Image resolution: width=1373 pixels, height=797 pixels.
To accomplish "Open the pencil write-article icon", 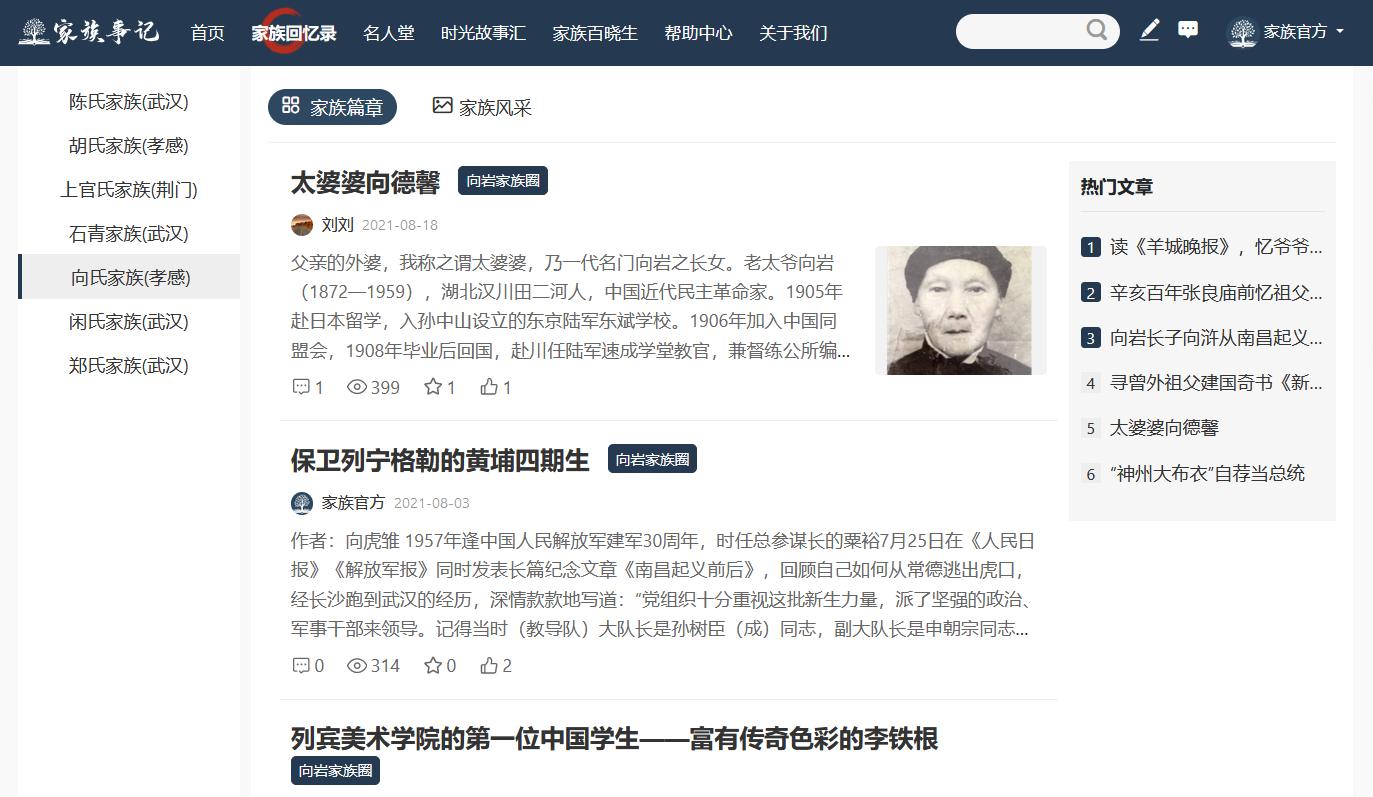I will tap(1149, 31).
